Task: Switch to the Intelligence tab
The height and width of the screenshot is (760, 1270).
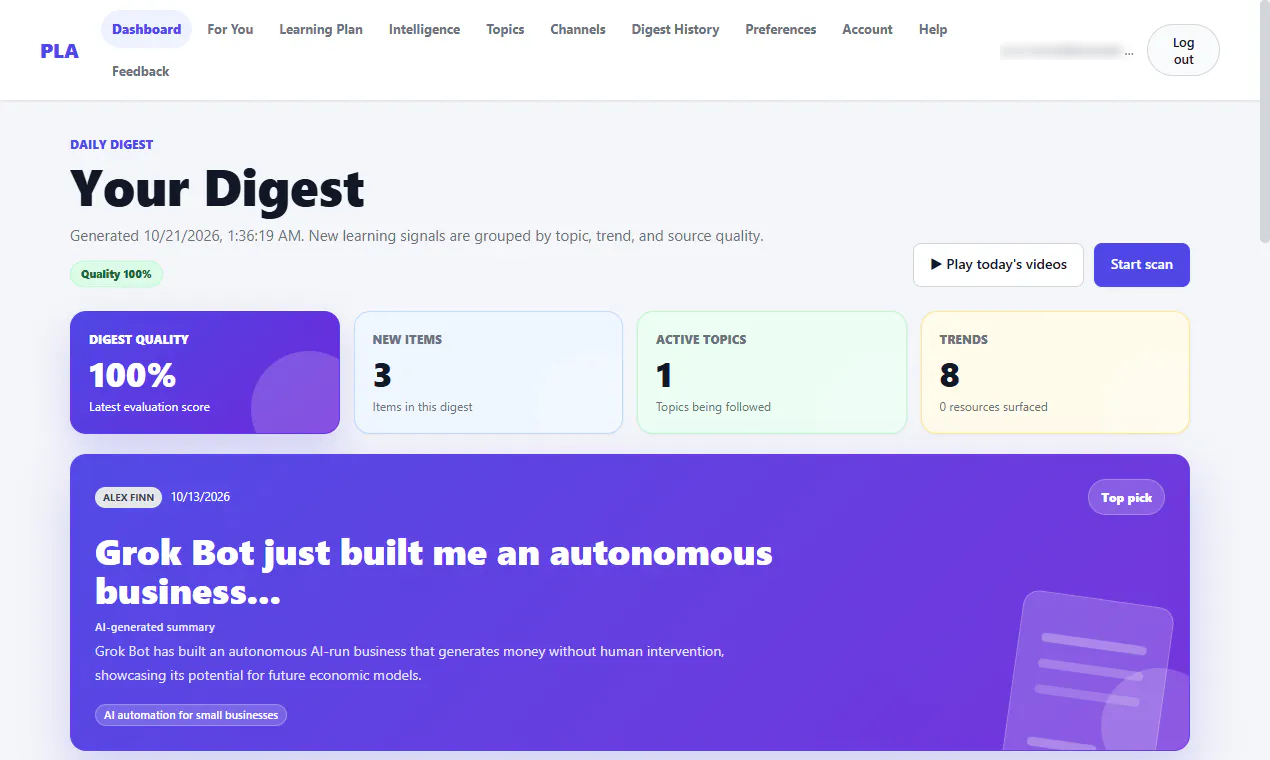Action: coord(424,29)
